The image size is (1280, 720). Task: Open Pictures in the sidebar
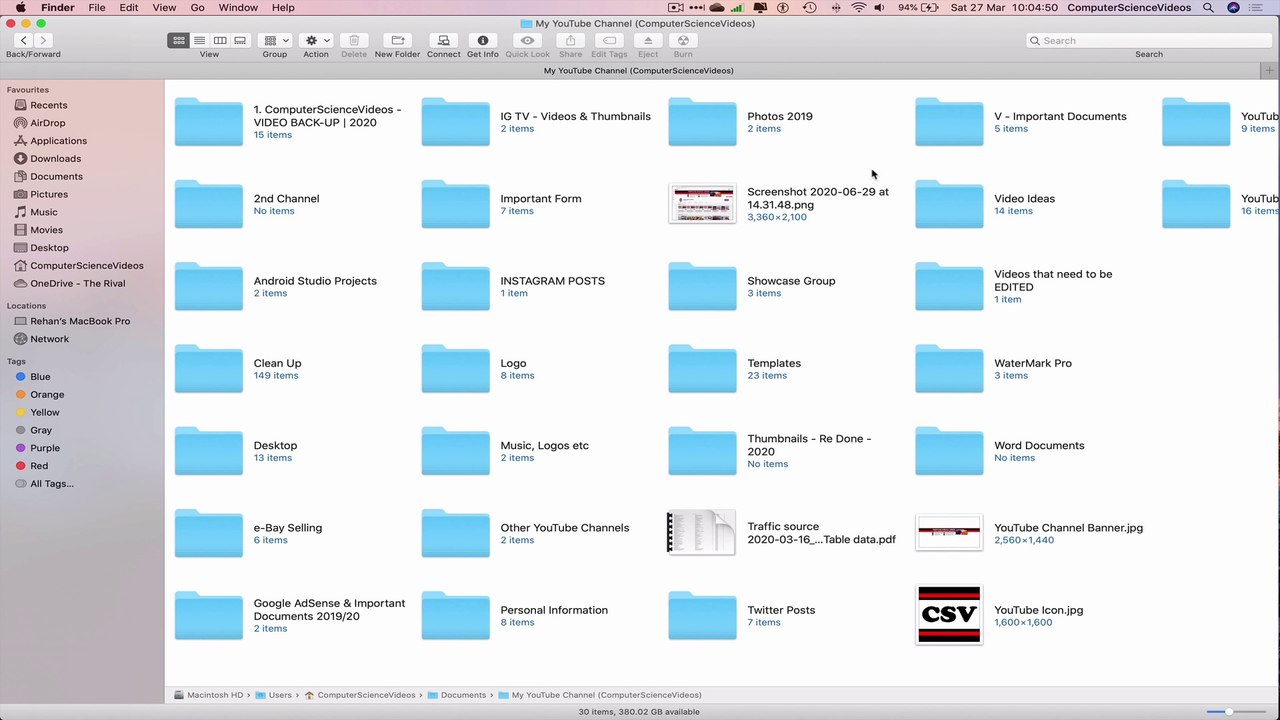click(49, 194)
